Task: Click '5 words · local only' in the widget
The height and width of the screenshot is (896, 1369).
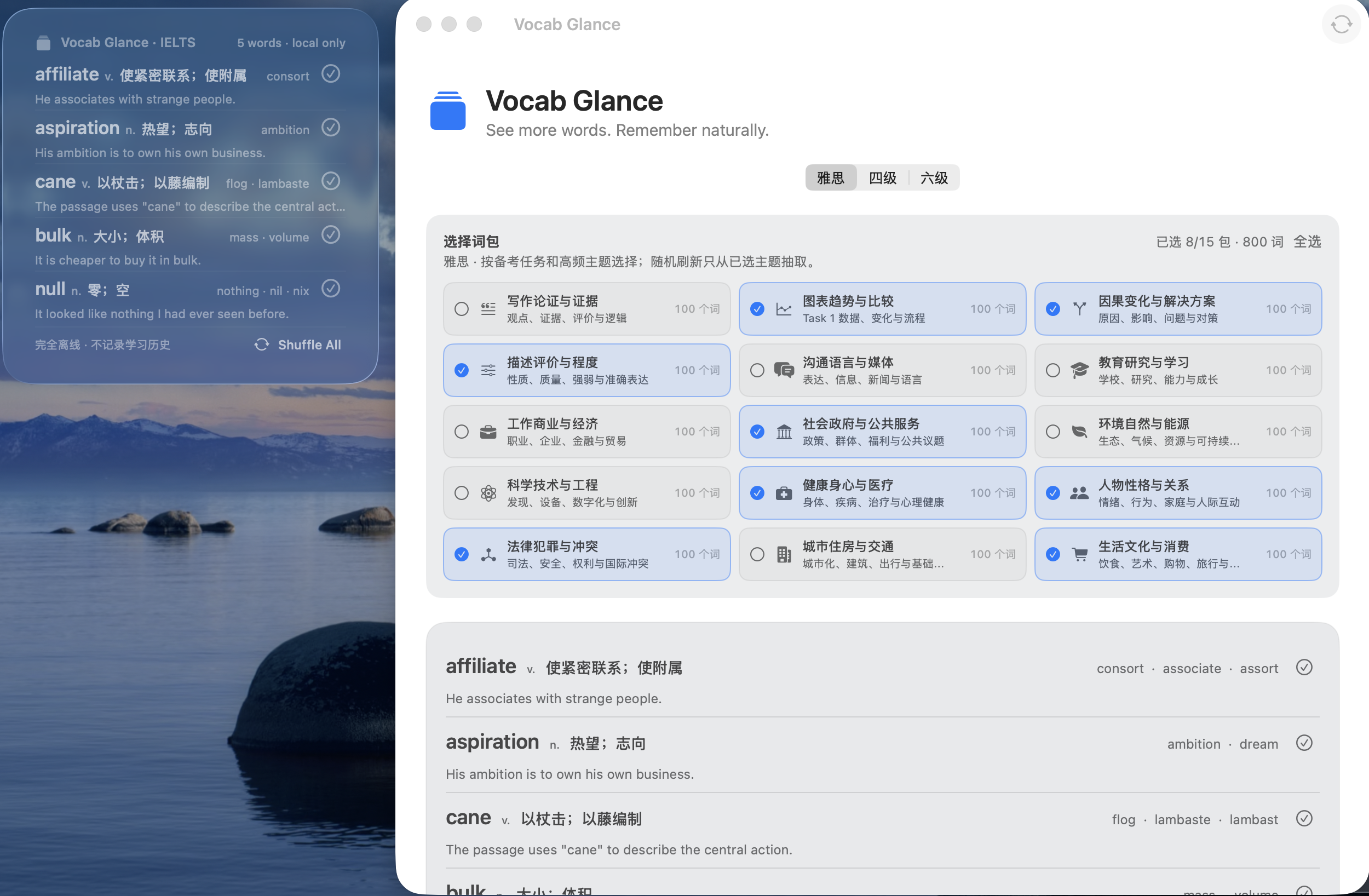Action: [x=291, y=43]
